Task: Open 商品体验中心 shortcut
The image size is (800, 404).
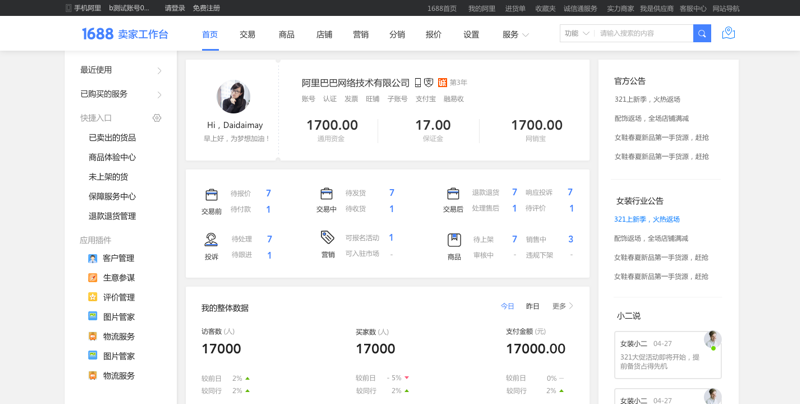Action: click(112, 157)
